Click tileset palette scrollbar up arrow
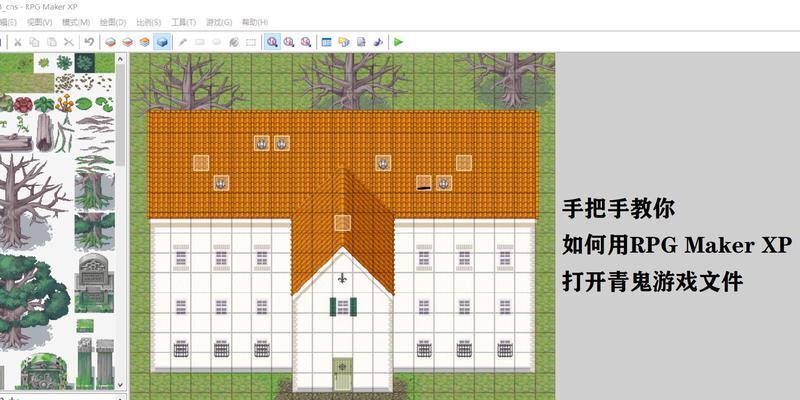The image size is (800, 400). [120, 60]
